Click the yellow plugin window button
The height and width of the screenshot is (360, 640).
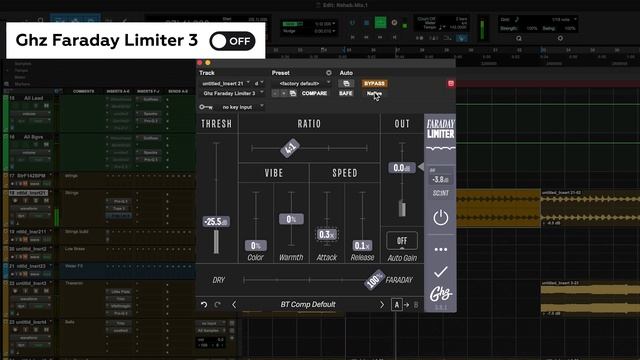(208, 62)
